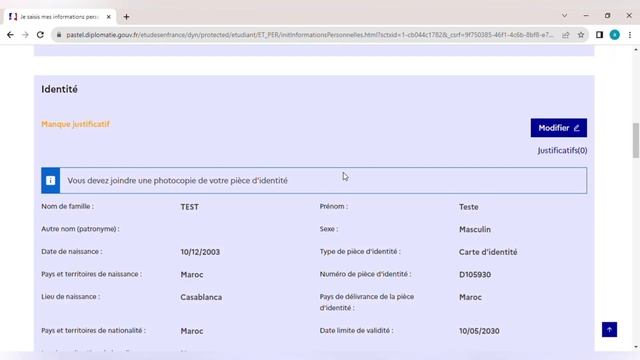Image resolution: width=640 pixels, height=360 pixels.
Task: Click the vertical scrollbar thumb
Action: pos(636,140)
